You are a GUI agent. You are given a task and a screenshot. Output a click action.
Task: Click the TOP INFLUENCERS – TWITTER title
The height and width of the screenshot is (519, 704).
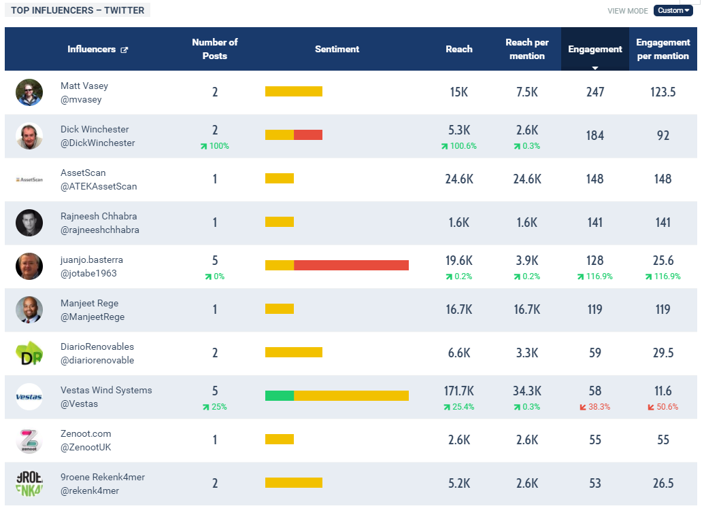click(x=77, y=10)
